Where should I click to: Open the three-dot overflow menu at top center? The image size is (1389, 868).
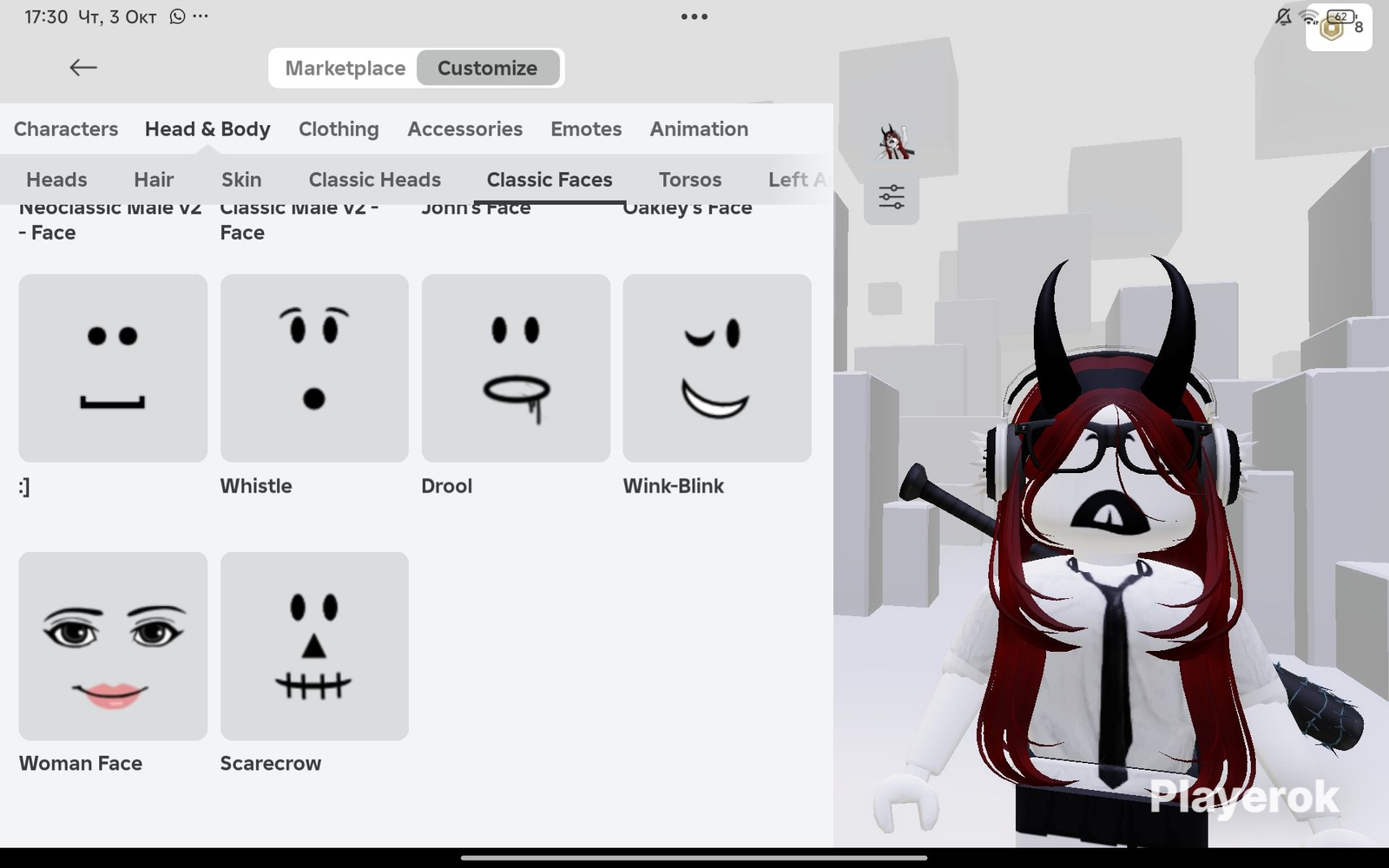[694, 16]
